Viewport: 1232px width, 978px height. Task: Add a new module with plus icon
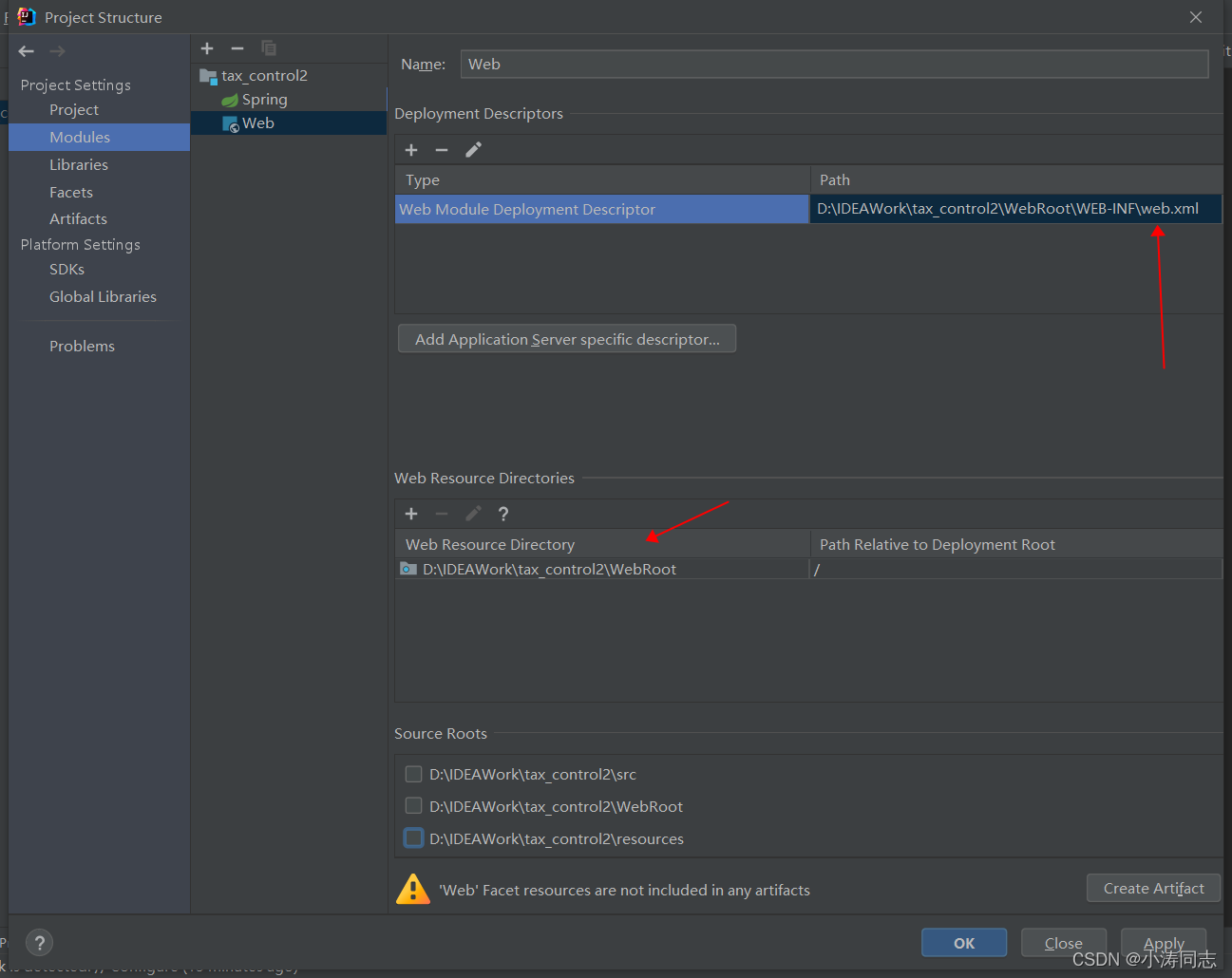click(x=207, y=48)
